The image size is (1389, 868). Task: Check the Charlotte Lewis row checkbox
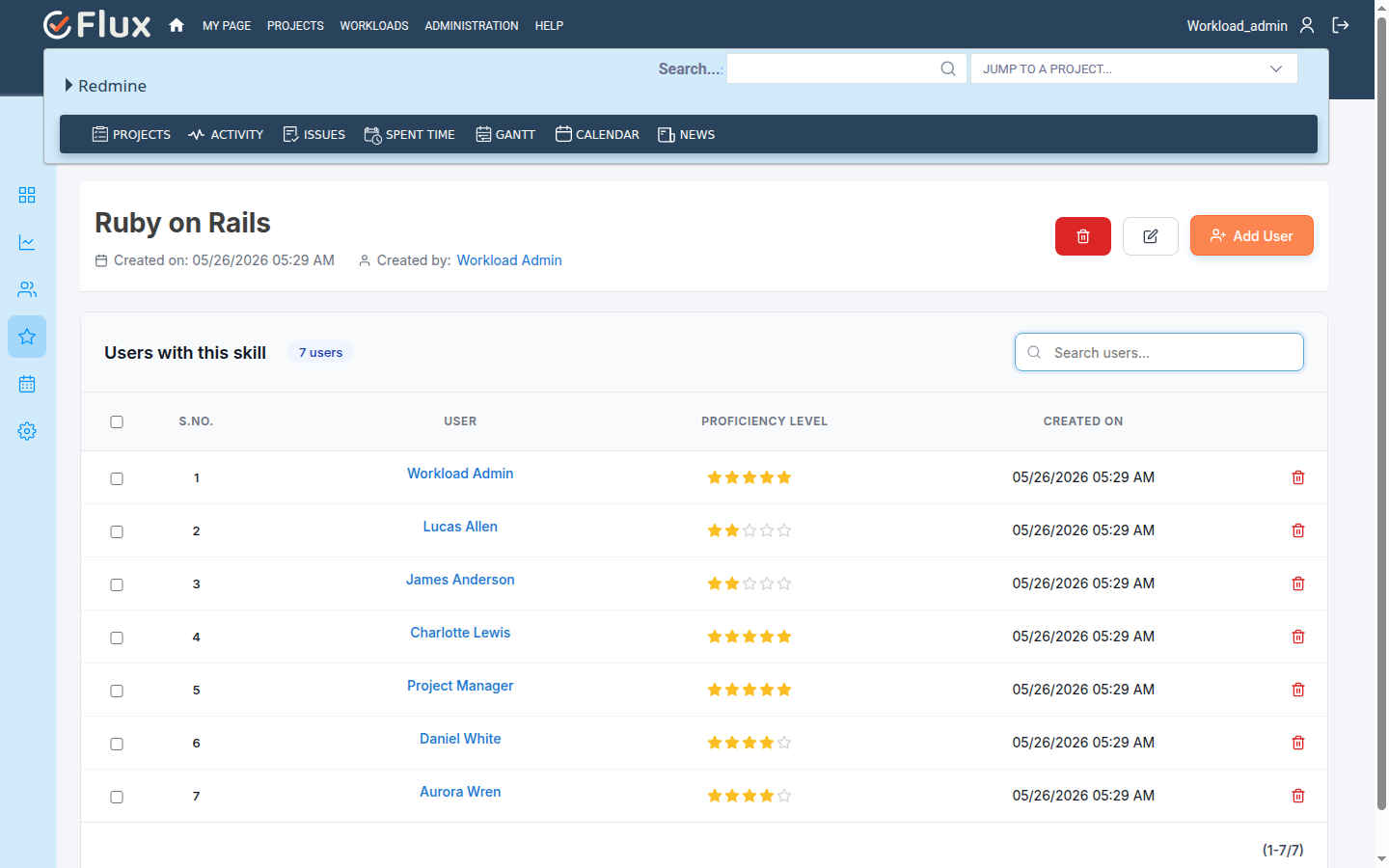[117, 637]
